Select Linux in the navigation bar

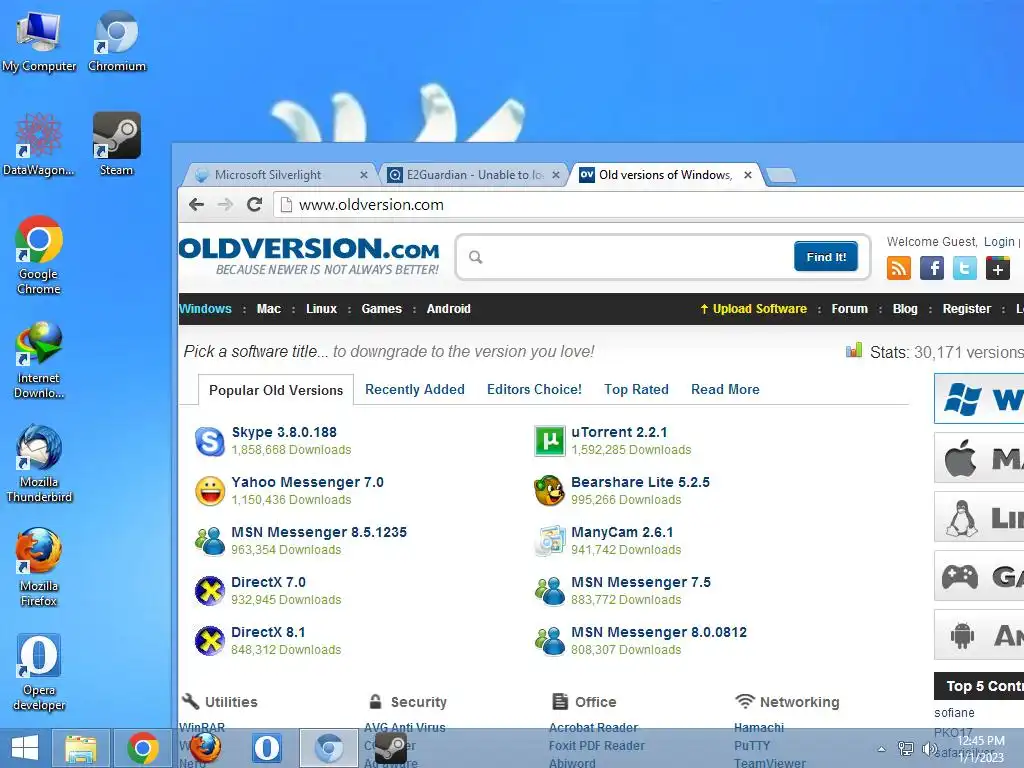click(321, 309)
